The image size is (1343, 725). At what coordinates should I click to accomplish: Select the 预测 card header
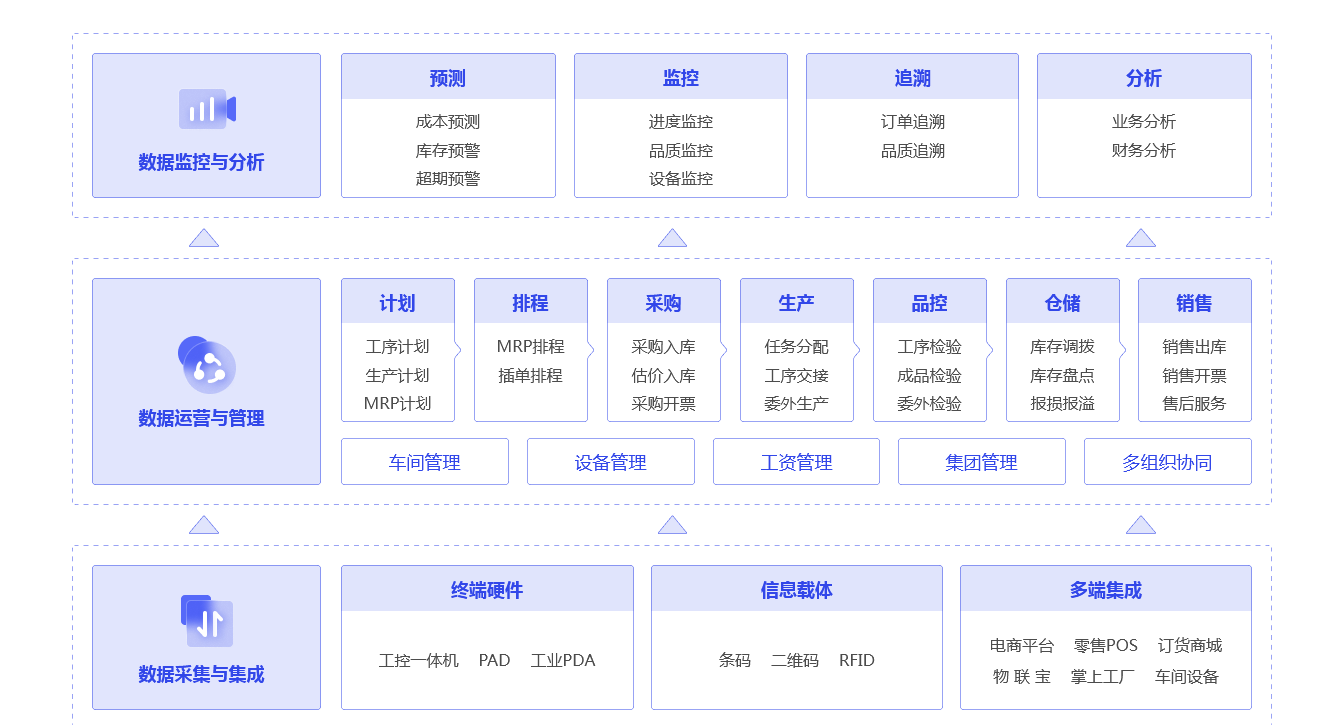point(448,78)
